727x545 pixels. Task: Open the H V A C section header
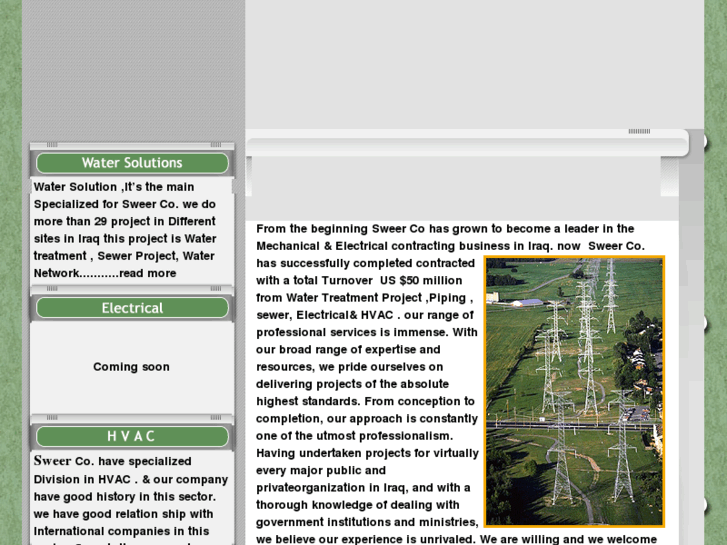point(132,436)
